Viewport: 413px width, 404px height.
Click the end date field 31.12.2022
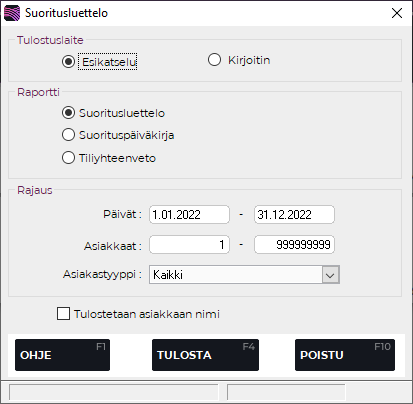pos(294,214)
